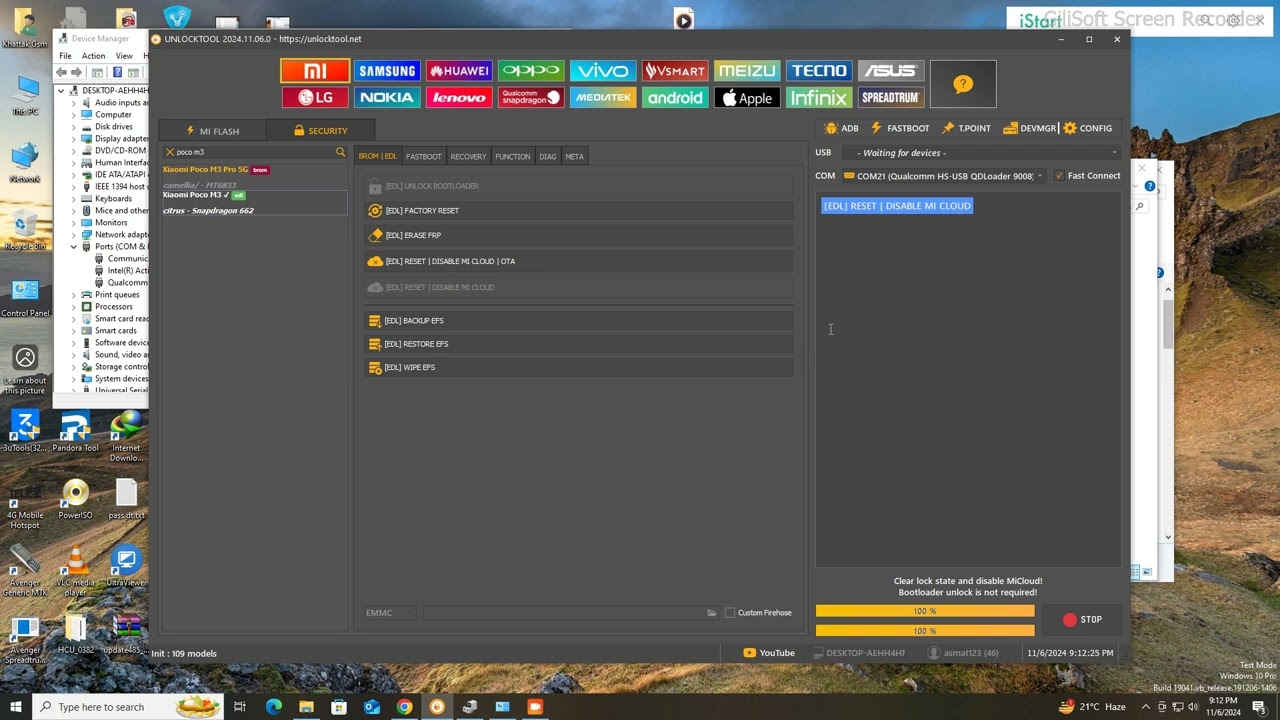
Task: Click the lower 100% progress bar
Action: [925, 631]
